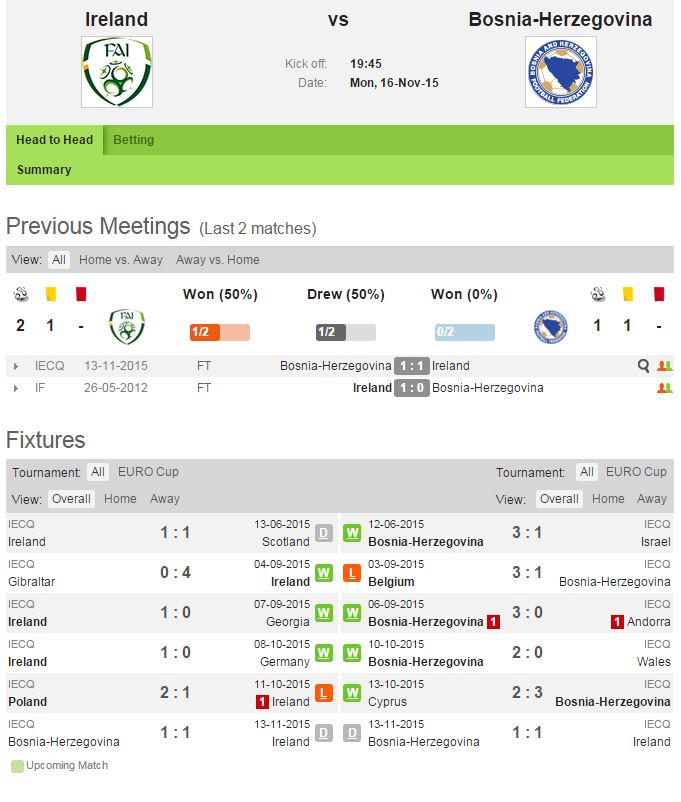The width and height of the screenshot is (681, 802).
Task: Switch to the Betting tab
Action: [x=133, y=140]
